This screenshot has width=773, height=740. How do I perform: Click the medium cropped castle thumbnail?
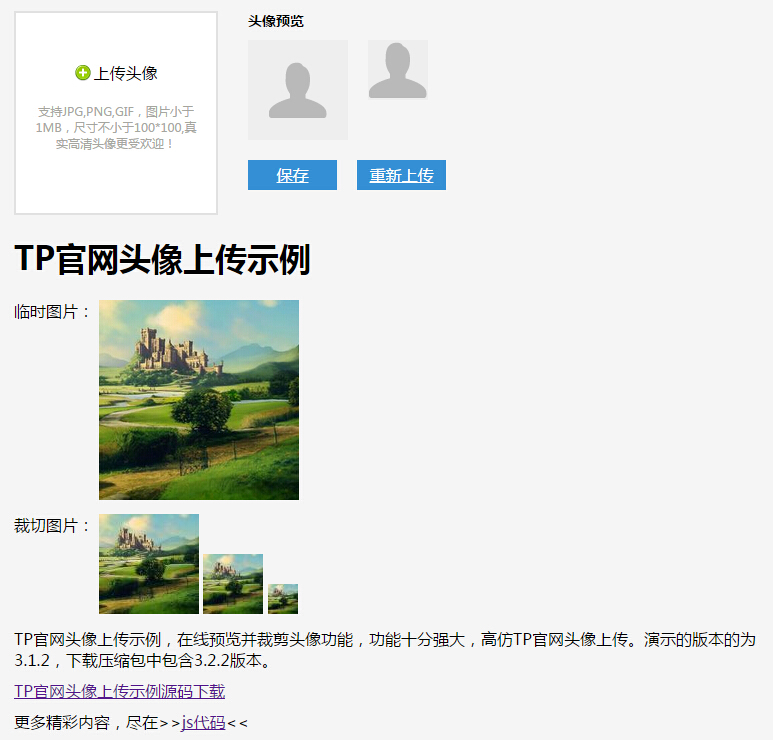click(x=233, y=584)
